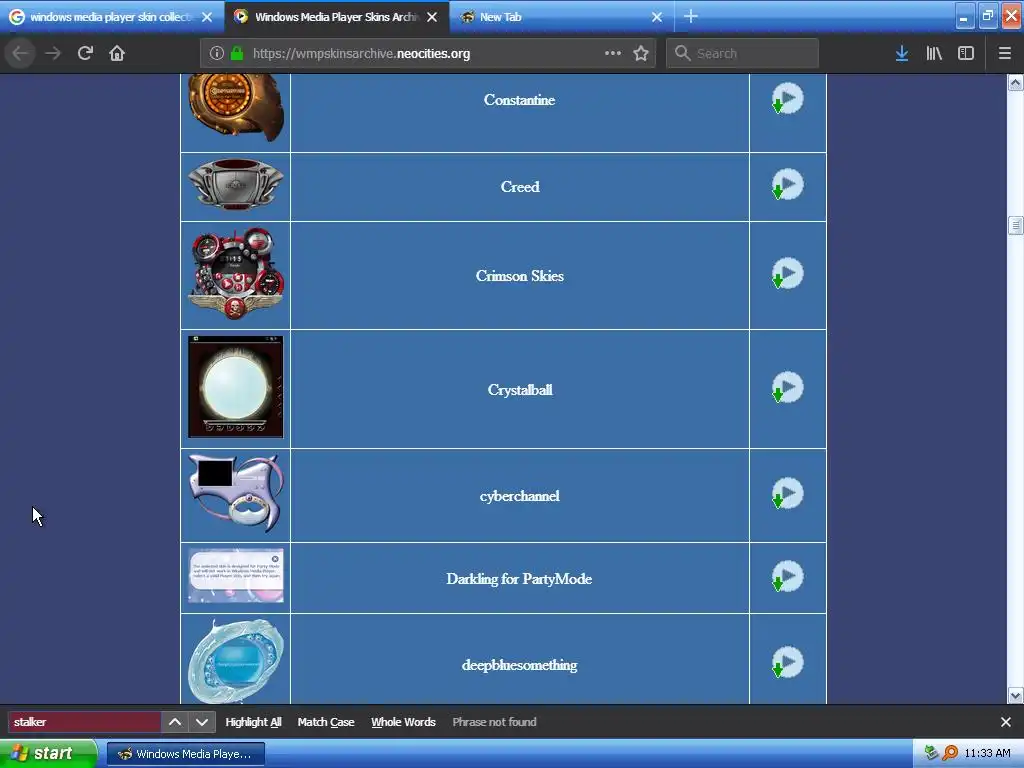Viewport: 1024px width, 768px height.
Task: Open the Downloads panel arrow
Action: coord(902,54)
